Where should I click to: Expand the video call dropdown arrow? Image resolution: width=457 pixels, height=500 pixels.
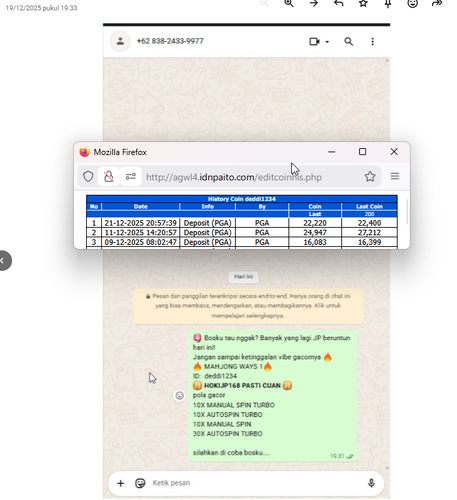pyautogui.click(x=327, y=42)
